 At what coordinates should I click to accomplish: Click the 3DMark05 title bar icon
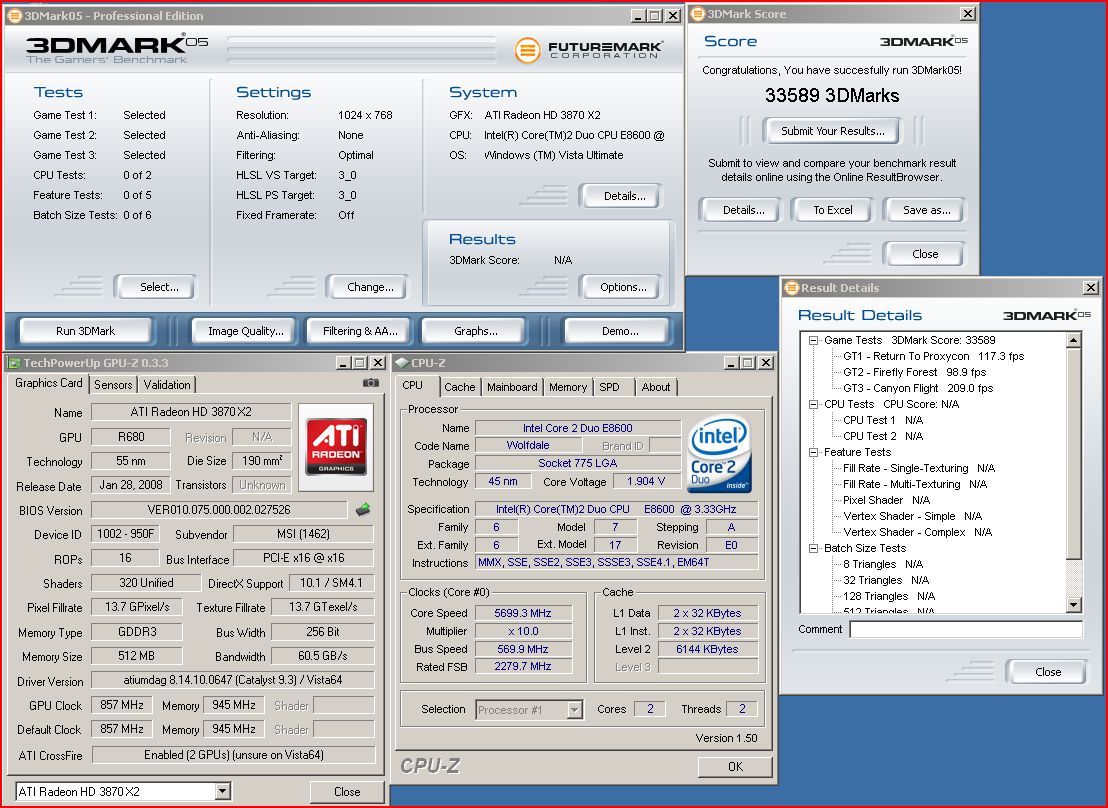tap(14, 16)
